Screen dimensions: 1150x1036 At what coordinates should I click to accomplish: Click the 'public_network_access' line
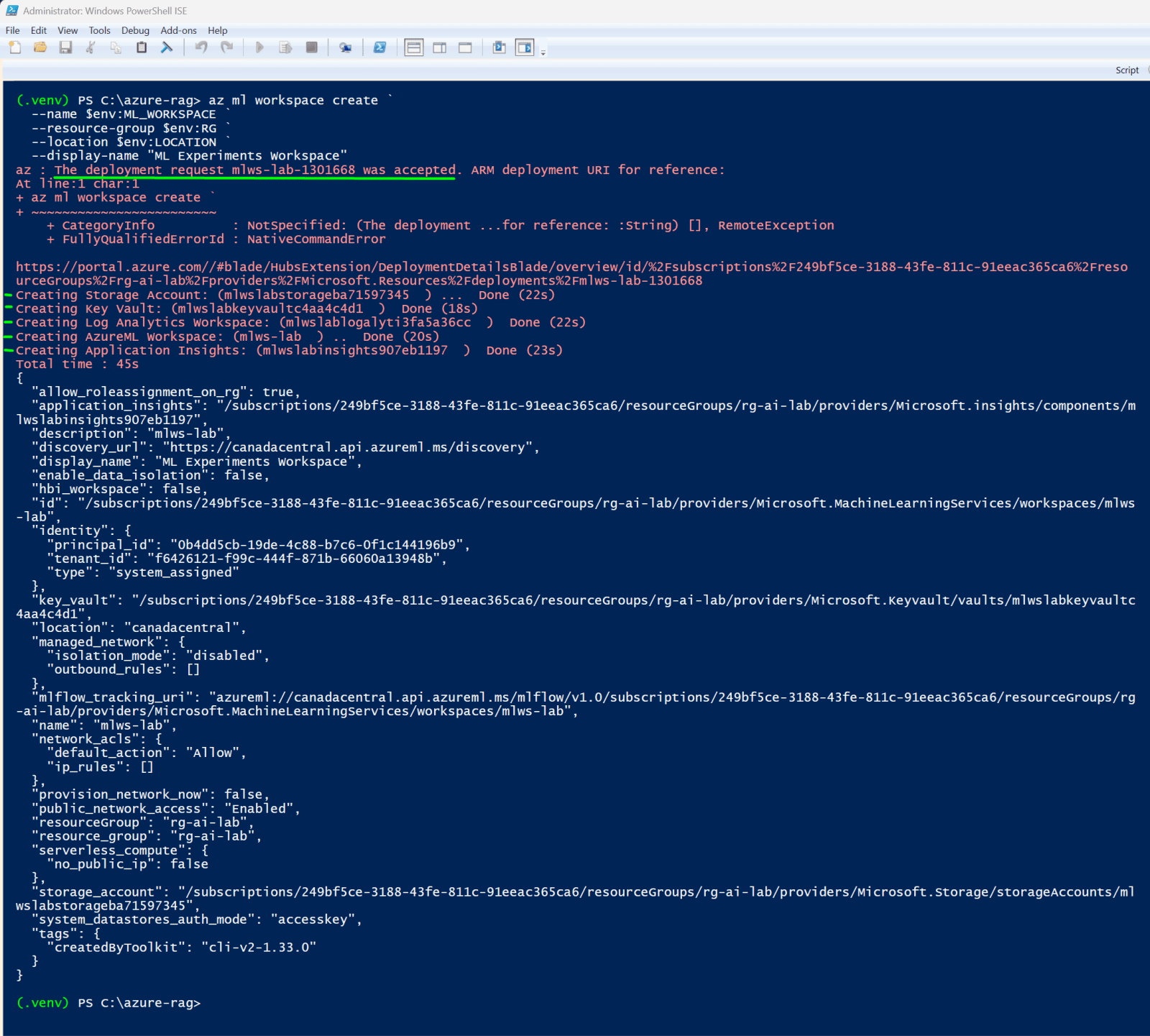[166, 809]
